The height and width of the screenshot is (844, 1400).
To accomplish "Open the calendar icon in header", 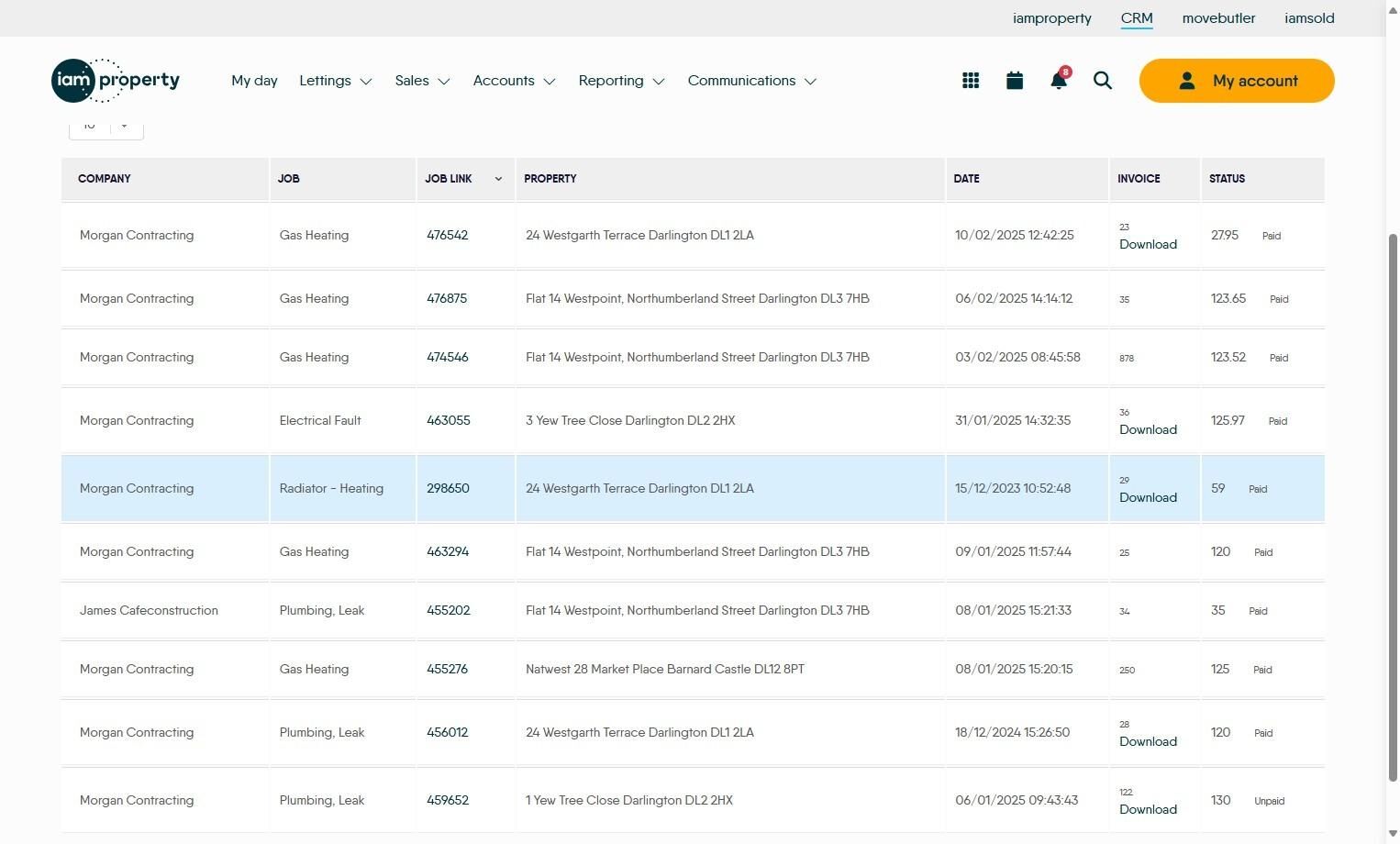I will pos(1015,81).
